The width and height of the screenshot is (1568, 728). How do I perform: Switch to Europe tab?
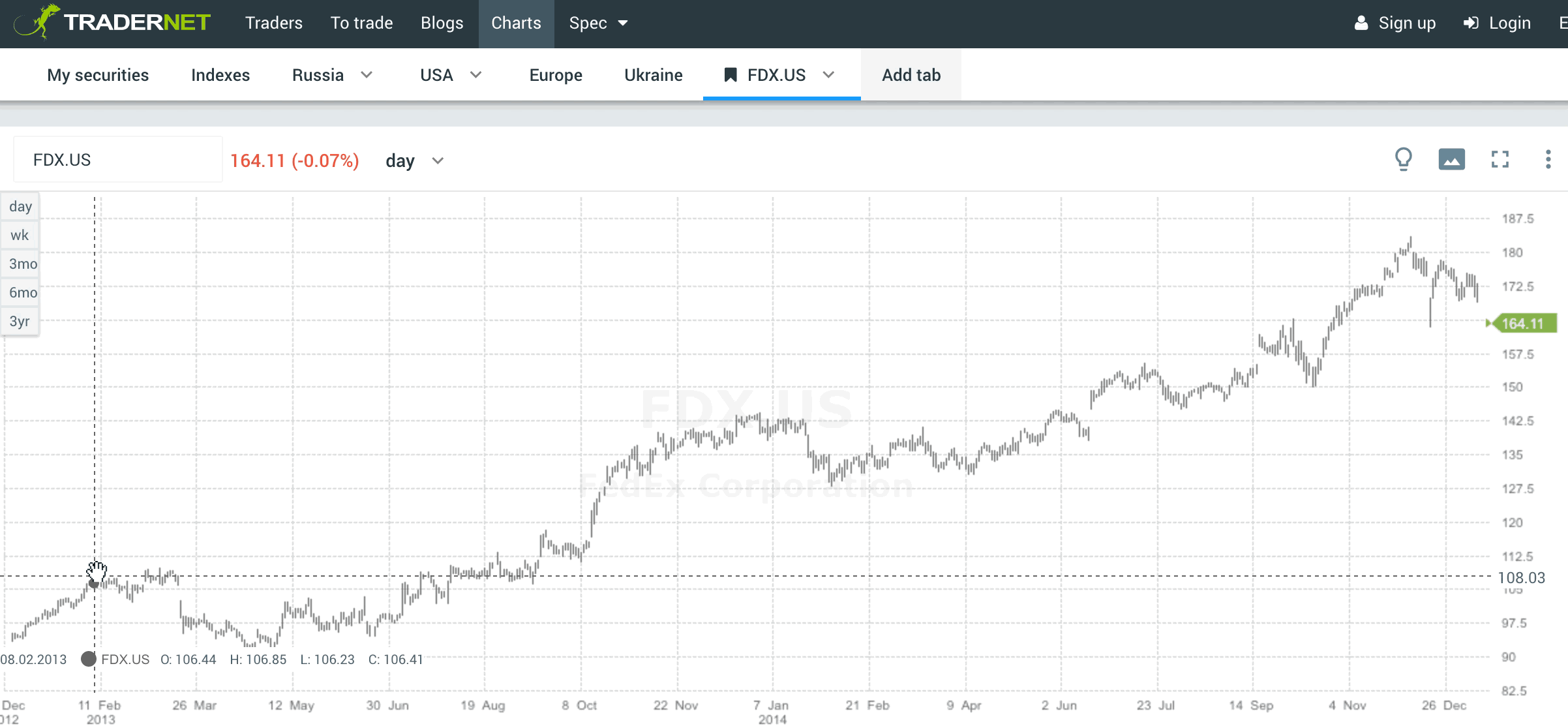coord(556,75)
